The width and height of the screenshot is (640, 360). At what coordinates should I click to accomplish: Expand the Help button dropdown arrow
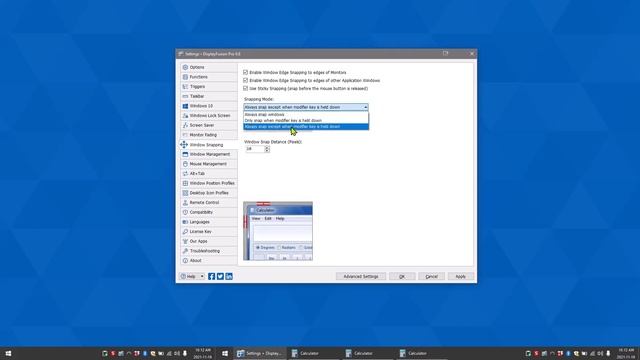coord(202,276)
